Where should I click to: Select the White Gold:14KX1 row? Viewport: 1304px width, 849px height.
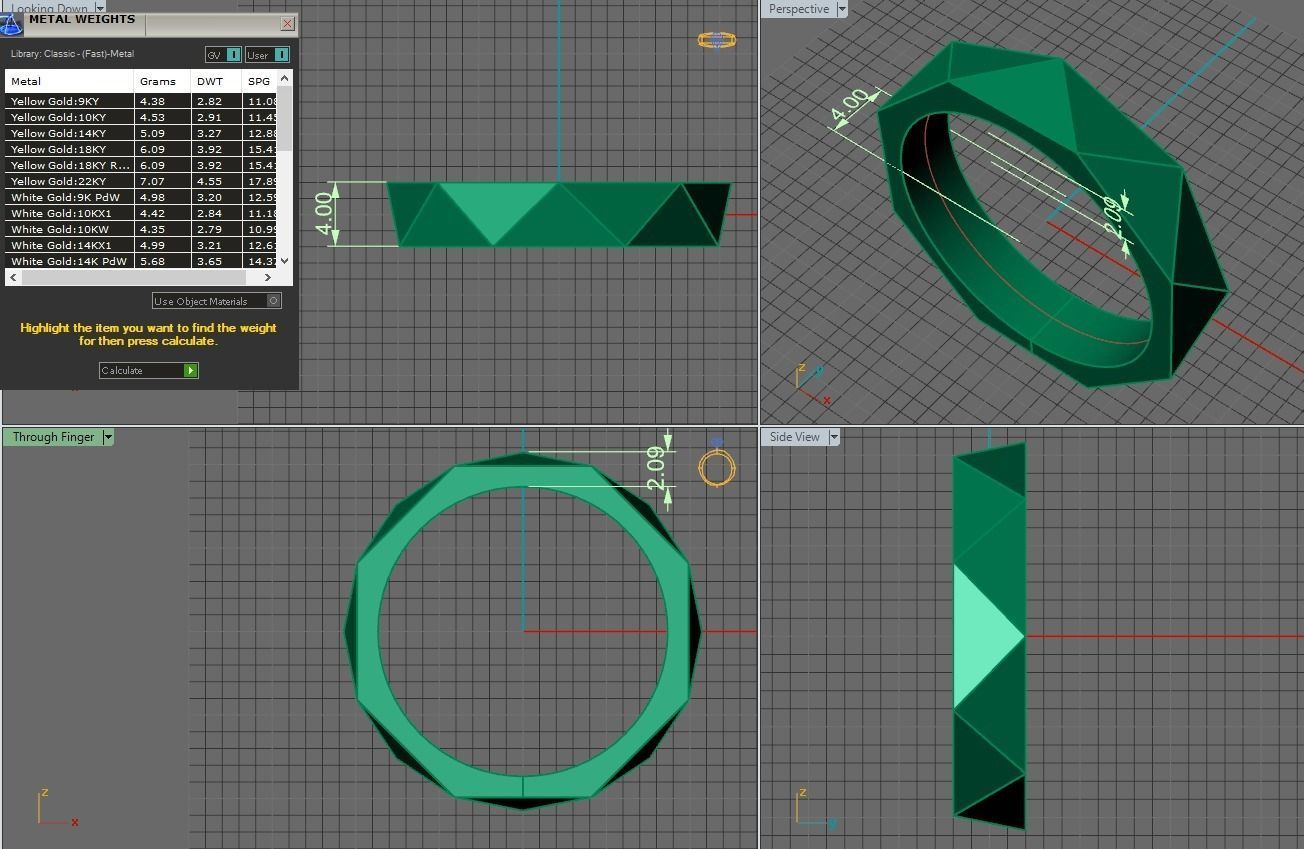click(141, 245)
